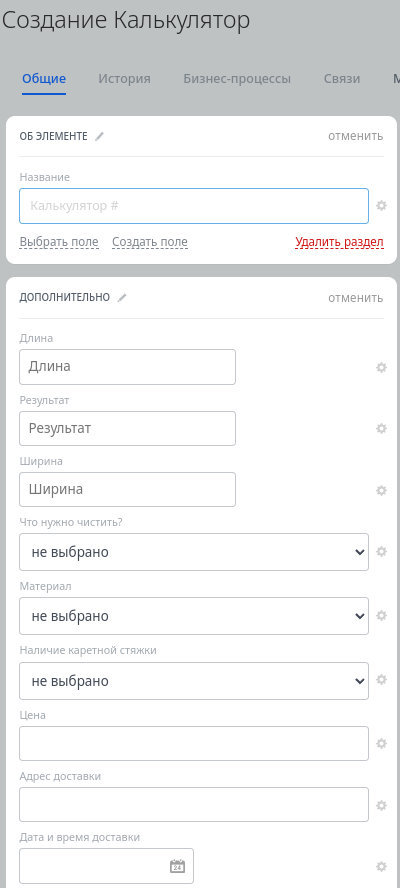
Task: Open gear settings for the Ширина field
Action: (x=381, y=490)
